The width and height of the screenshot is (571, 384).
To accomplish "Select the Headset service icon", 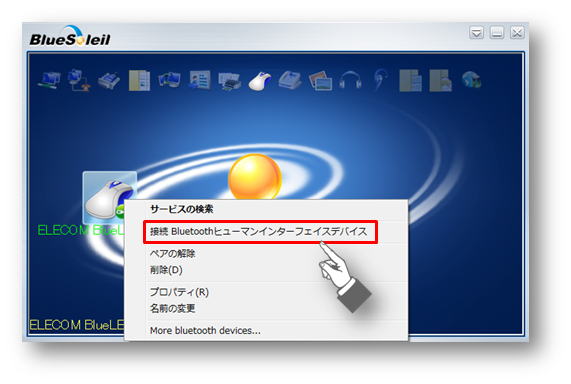I will pyautogui.click(x=350, y=81).
